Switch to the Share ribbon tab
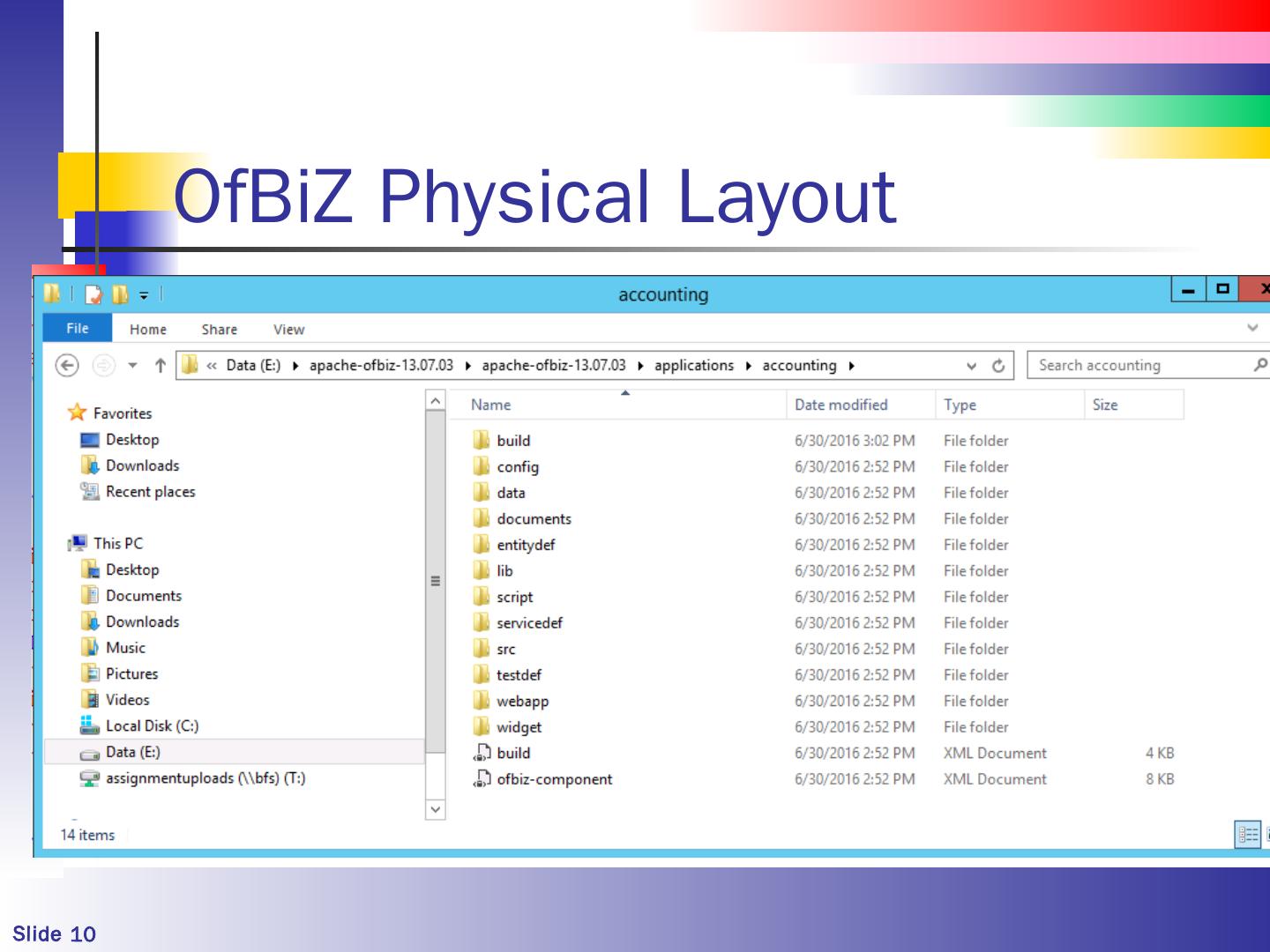Screen dimensions: 1270x952 [x=219, y=329]
